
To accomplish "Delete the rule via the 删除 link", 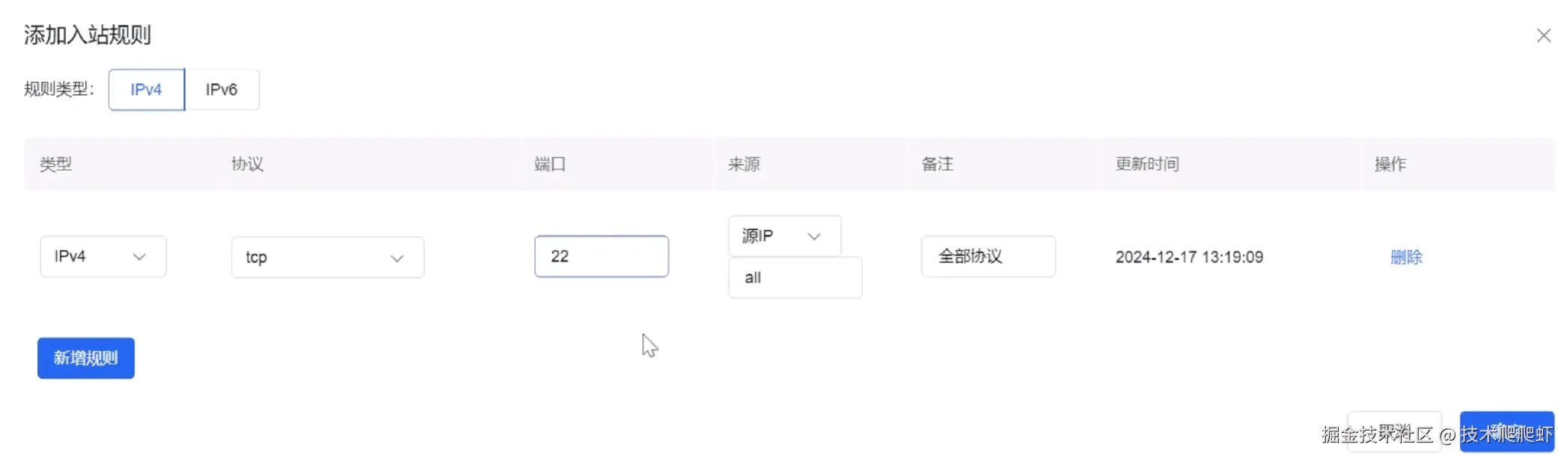I will pyautogui.click(x=1405, y=258).
